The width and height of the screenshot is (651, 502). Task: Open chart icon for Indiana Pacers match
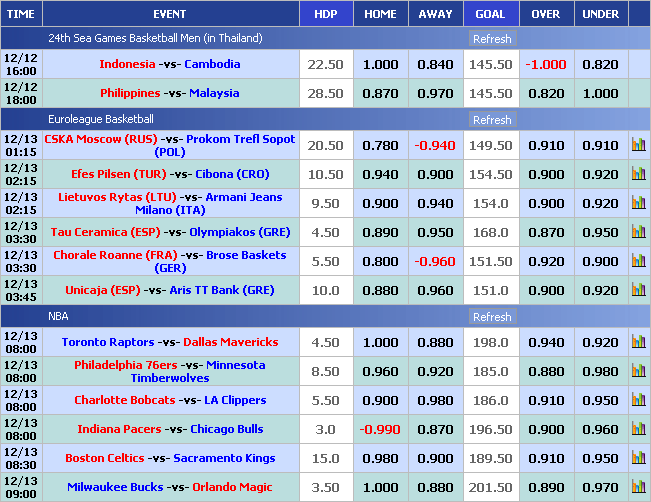point(638,429)
